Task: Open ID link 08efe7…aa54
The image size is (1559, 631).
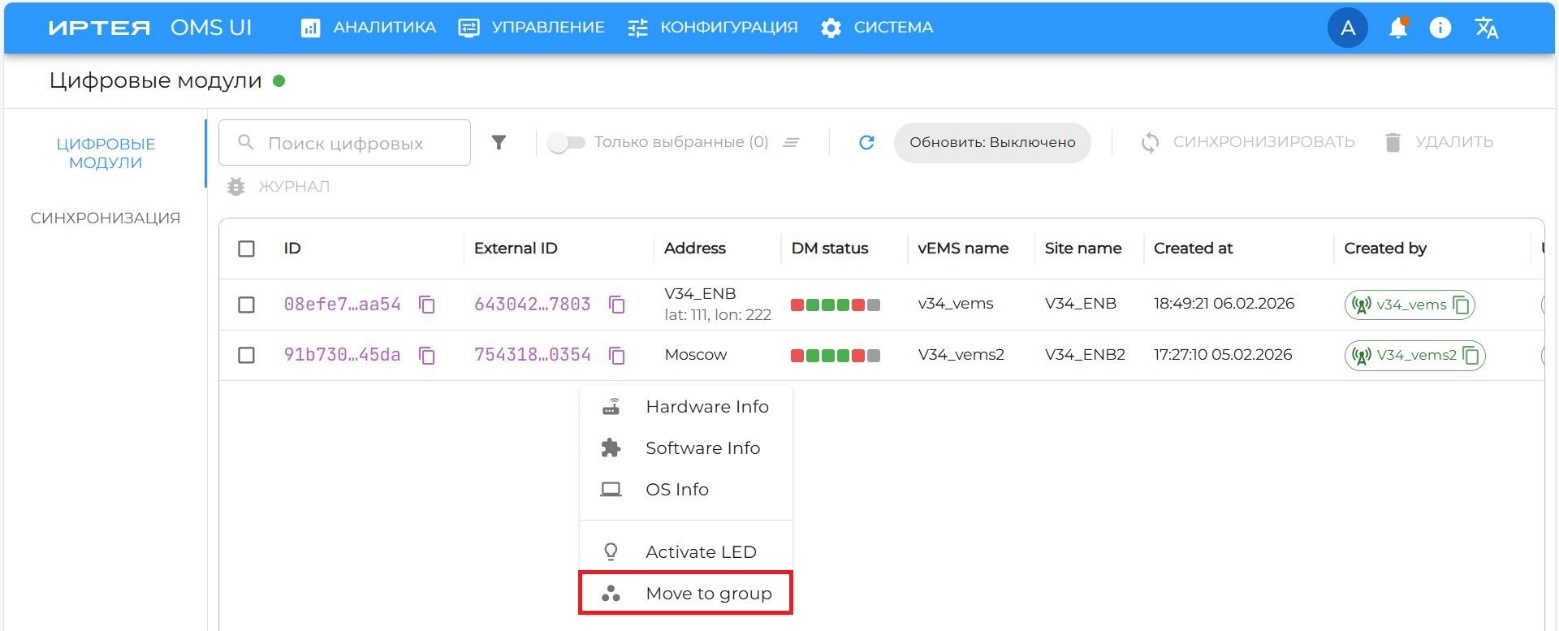Action: pyautogui.click(x=342, y=305)
